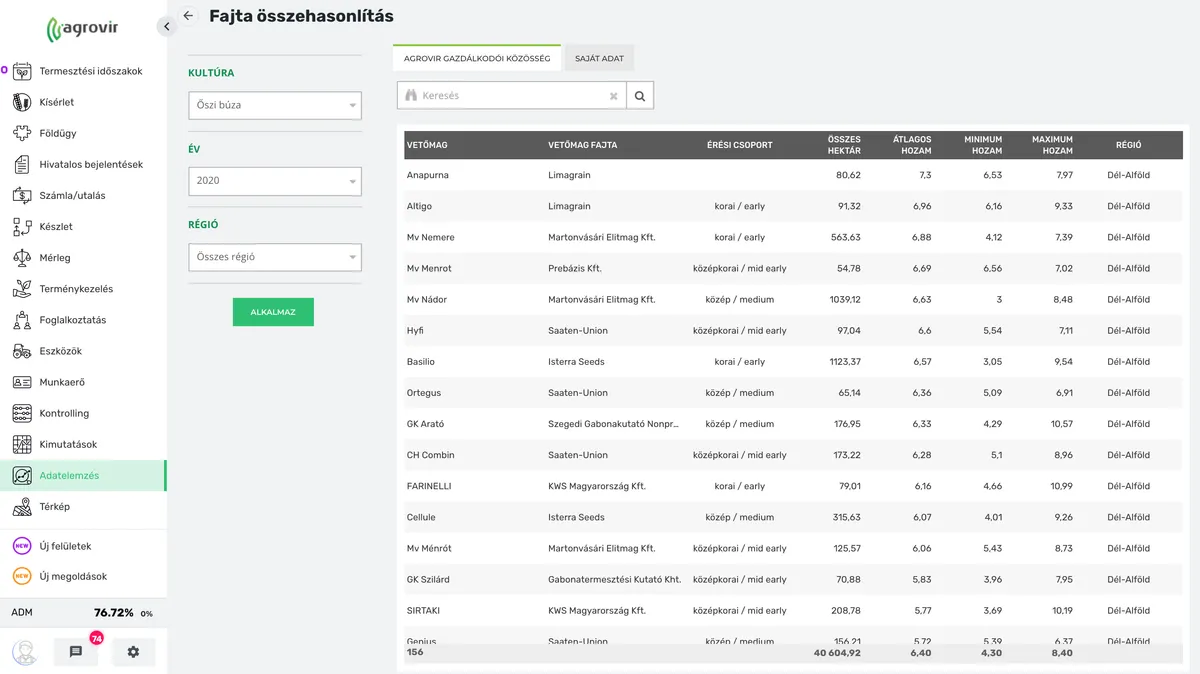Collapse the sidebar with chevron

167,27
